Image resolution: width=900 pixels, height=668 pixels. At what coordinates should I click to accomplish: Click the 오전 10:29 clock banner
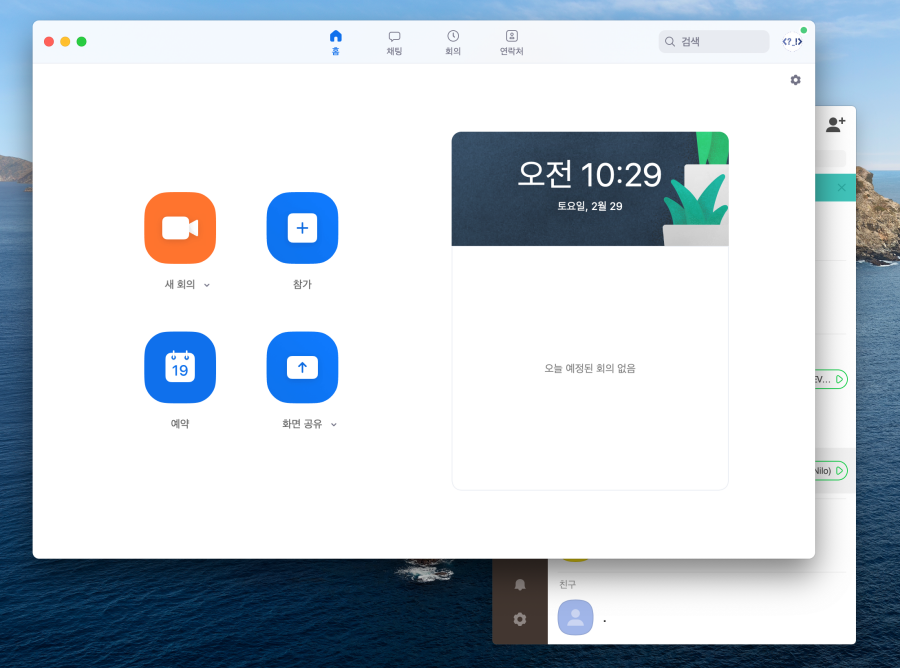click(590, 189)
